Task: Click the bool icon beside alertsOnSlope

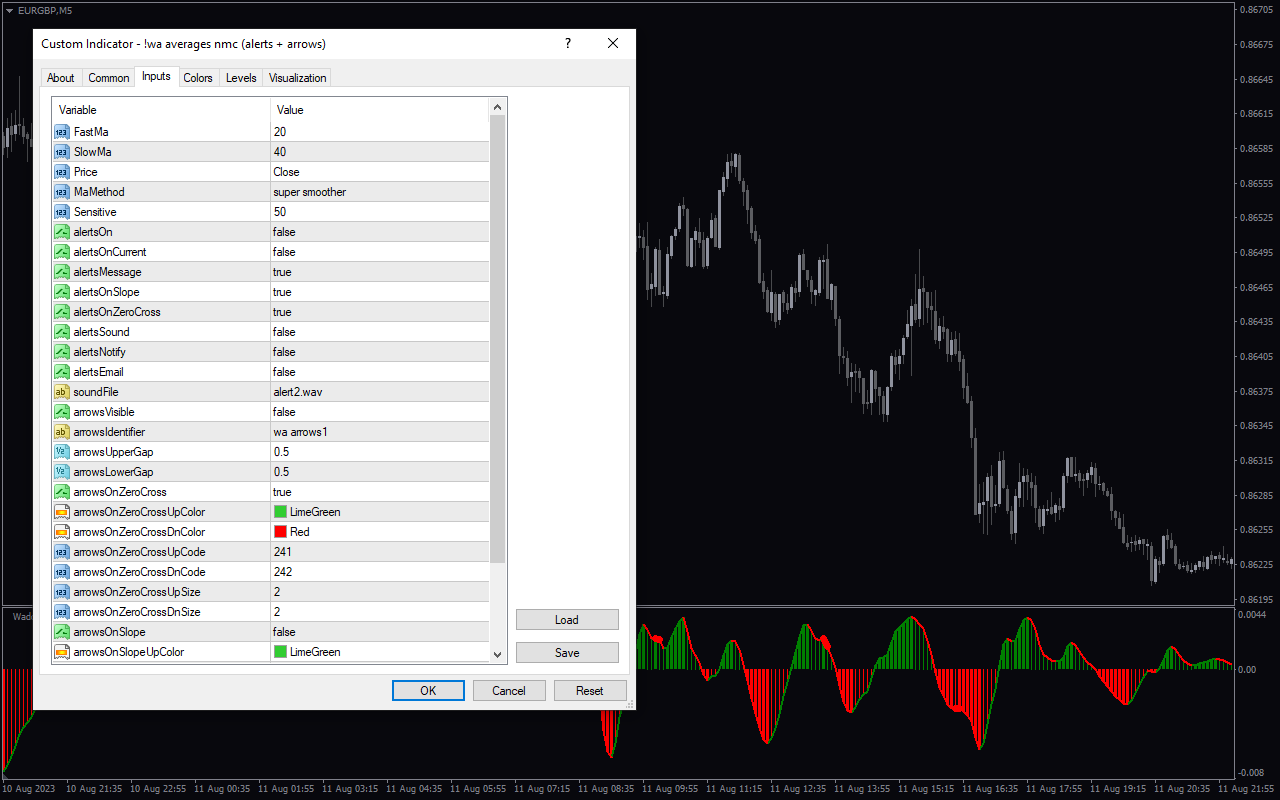Action: [61, 292]
